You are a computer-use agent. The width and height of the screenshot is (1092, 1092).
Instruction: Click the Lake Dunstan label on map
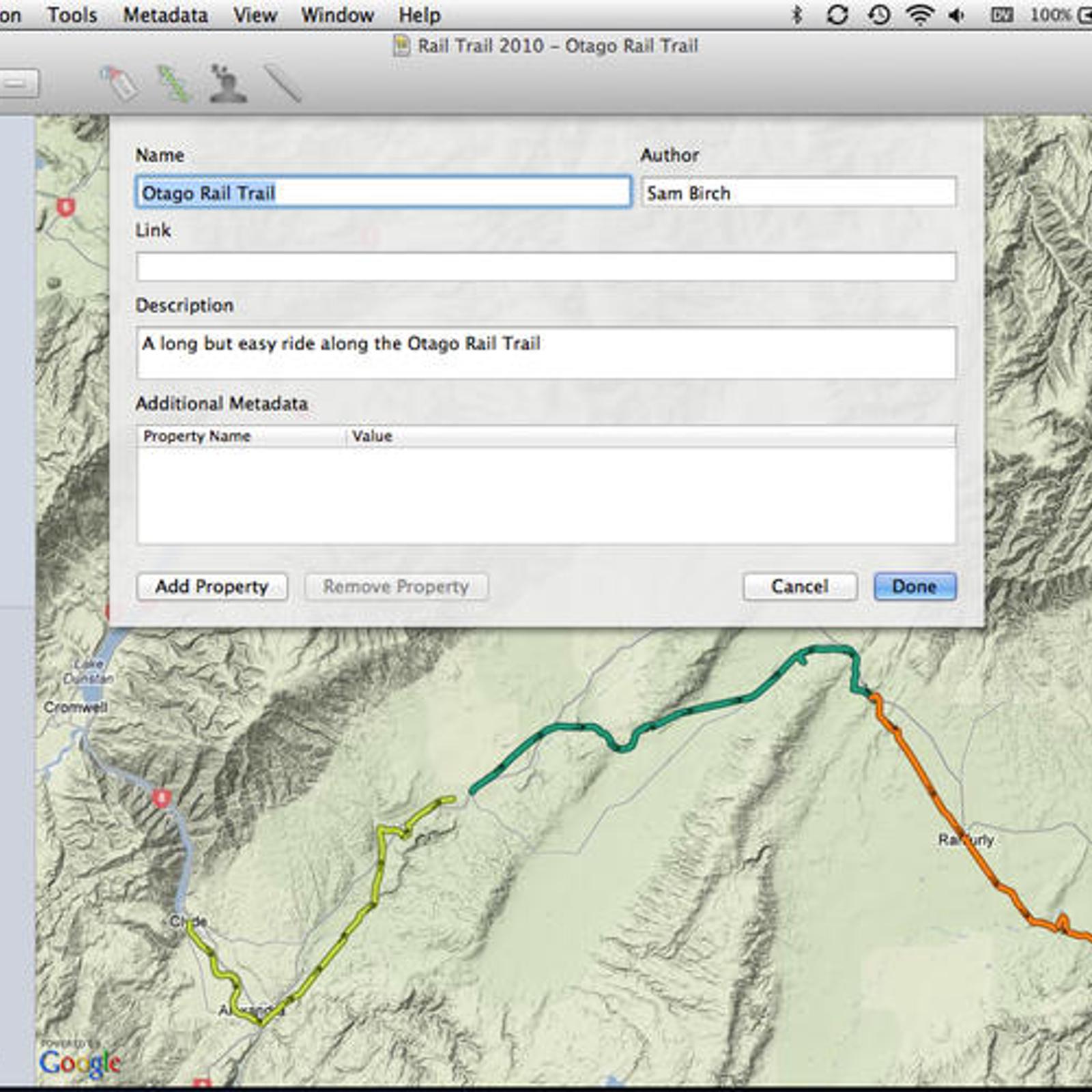(89, 671)
